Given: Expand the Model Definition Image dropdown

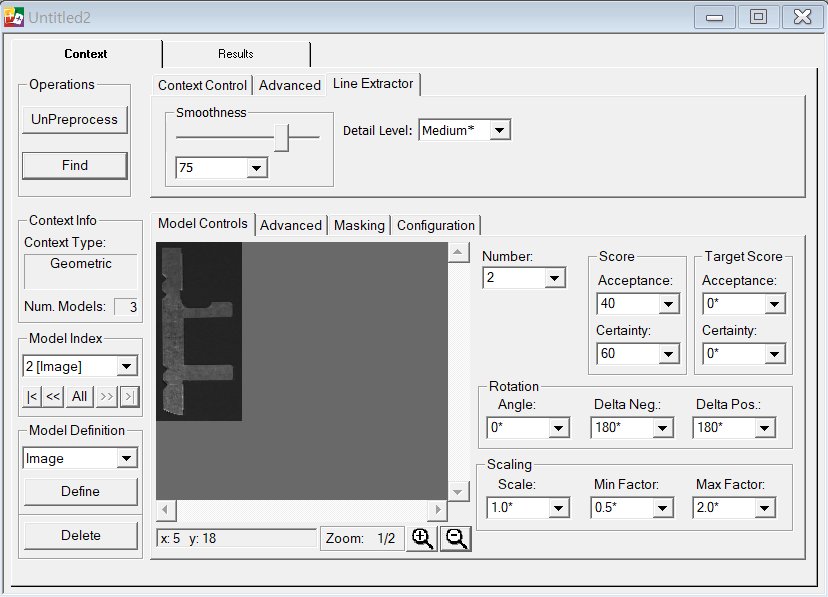Looking at the screenshot, I should [x=127, y=458].
